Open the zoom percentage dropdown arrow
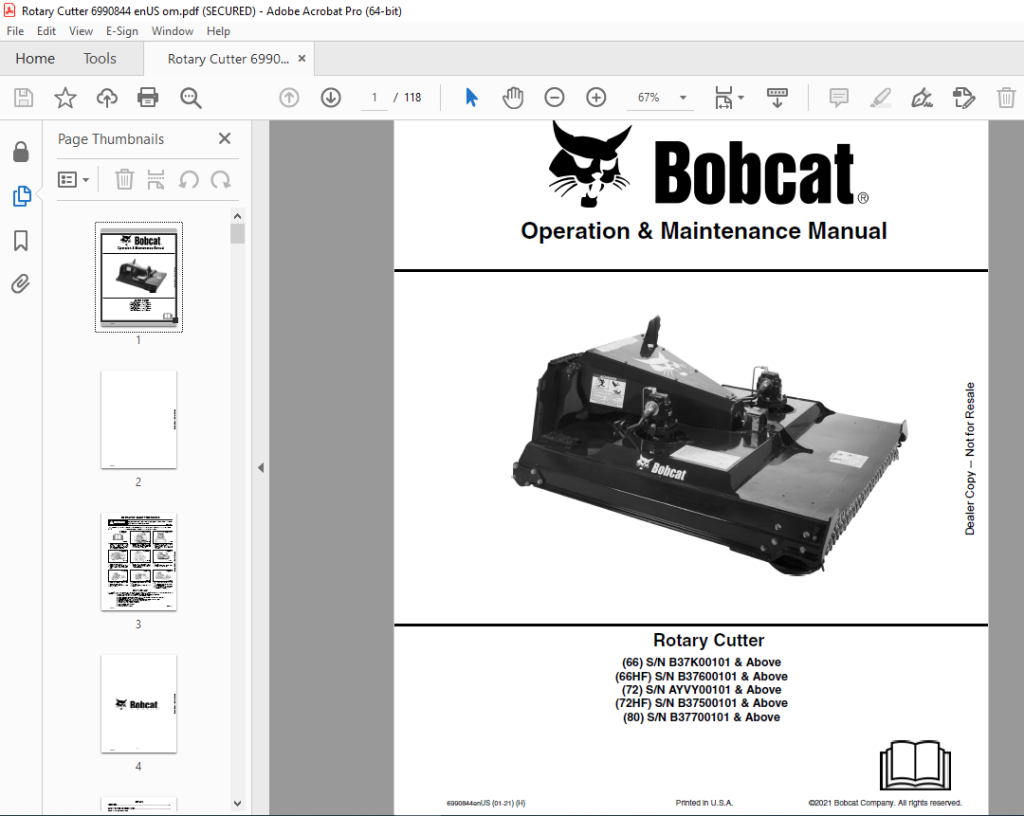Viewport: 1024px width, 816px height. tap(683, 98)
